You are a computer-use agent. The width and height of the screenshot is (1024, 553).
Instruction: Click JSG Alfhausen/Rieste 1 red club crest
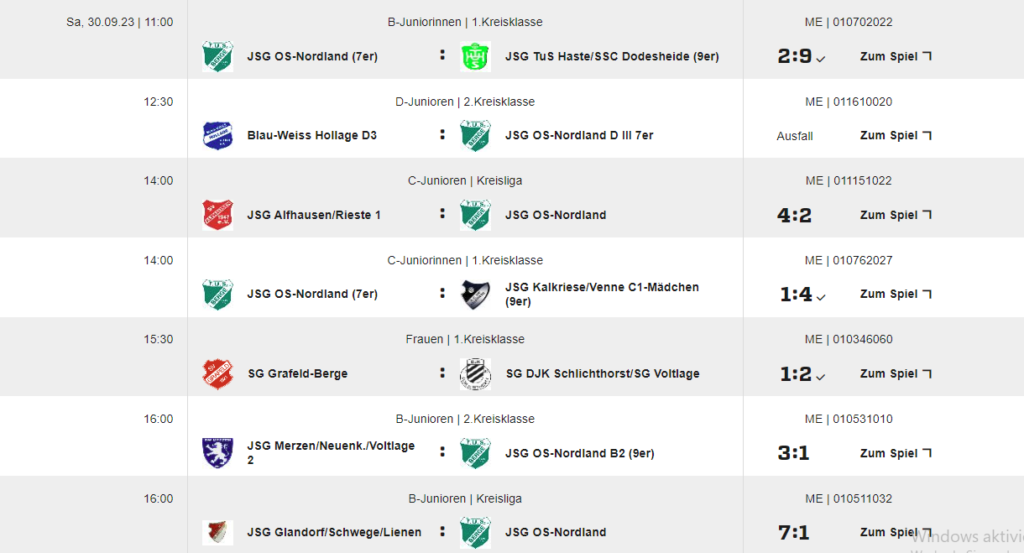coord(217,215)
